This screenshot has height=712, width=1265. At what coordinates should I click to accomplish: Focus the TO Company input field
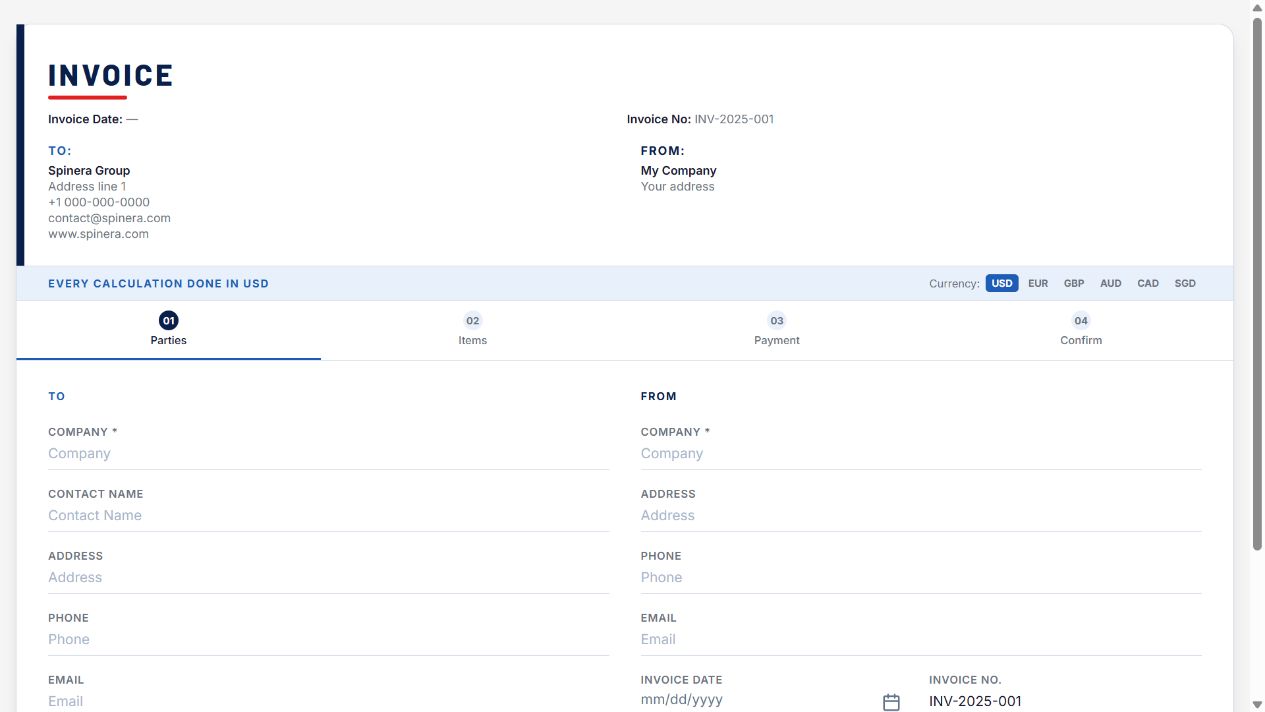pos(328,454)
